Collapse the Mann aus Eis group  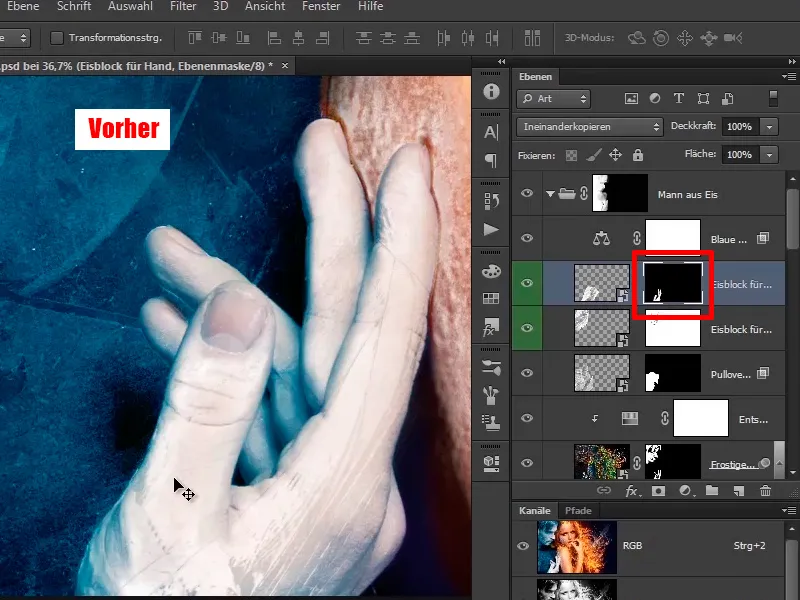[550, 194]
